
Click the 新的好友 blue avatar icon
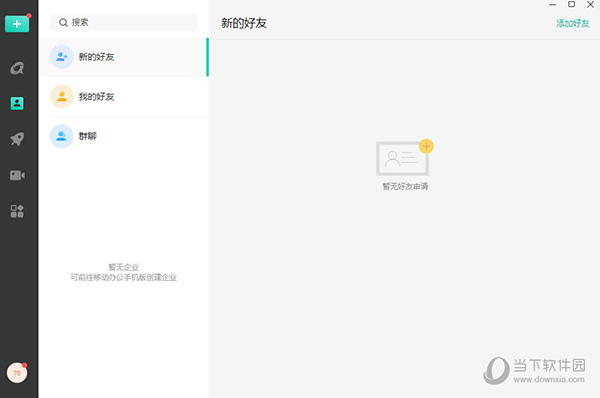click(62, 57)
